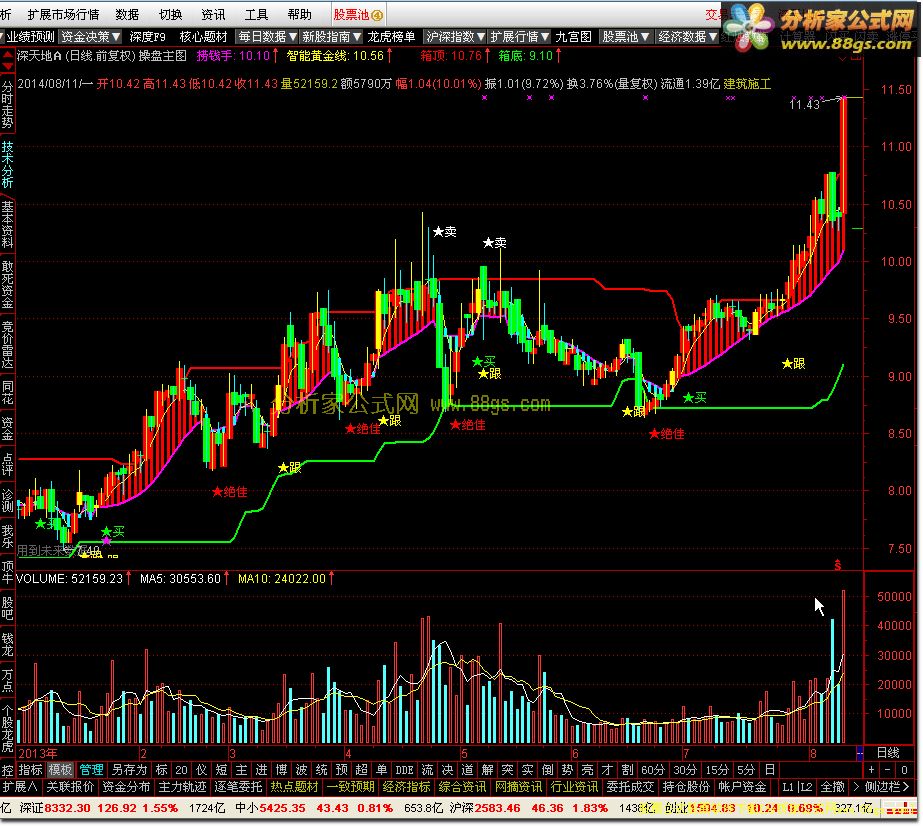Click the 股票池 badge icon

377,15
